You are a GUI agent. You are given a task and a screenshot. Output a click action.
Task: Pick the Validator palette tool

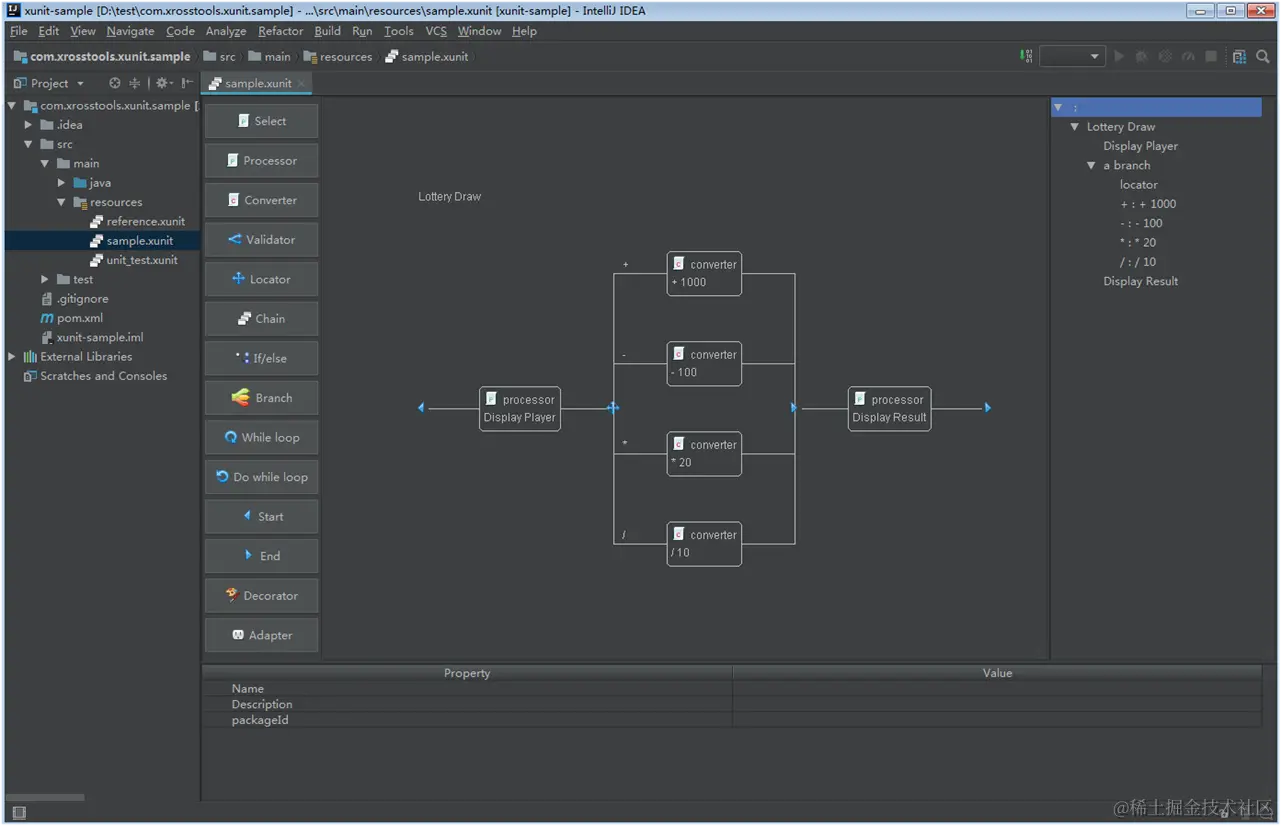click(x=261, y=240)
